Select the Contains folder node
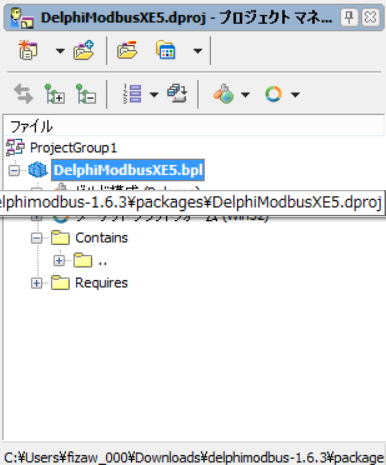The height and width of the screenshot is (465, 386). [x=101, y=238]
